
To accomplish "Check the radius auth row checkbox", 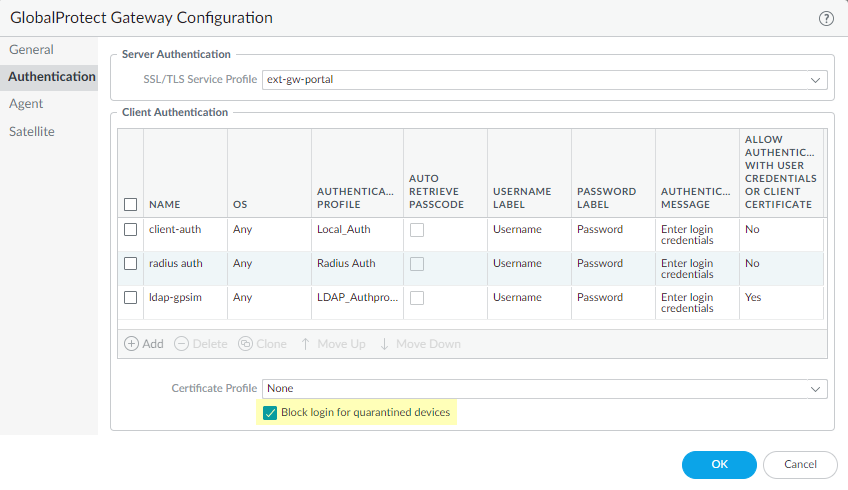I will (130, 264).
